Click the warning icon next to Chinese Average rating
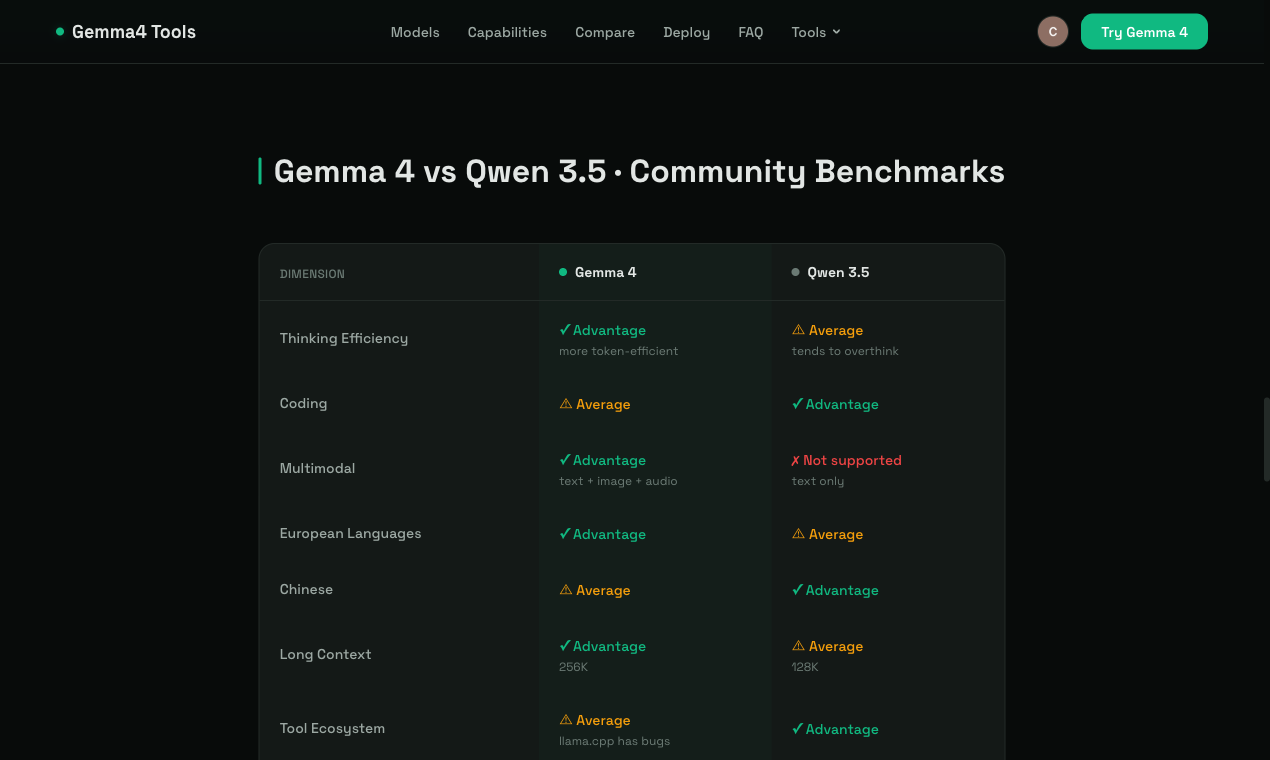This screenshot has width=1270, height=760. click(566, 589)
